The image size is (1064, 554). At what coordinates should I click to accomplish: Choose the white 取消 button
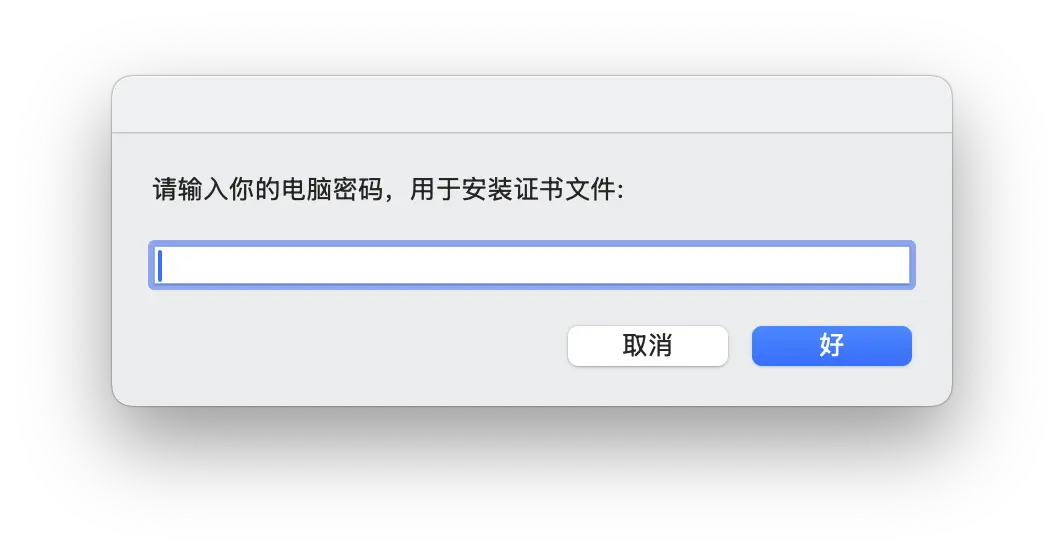647,346
